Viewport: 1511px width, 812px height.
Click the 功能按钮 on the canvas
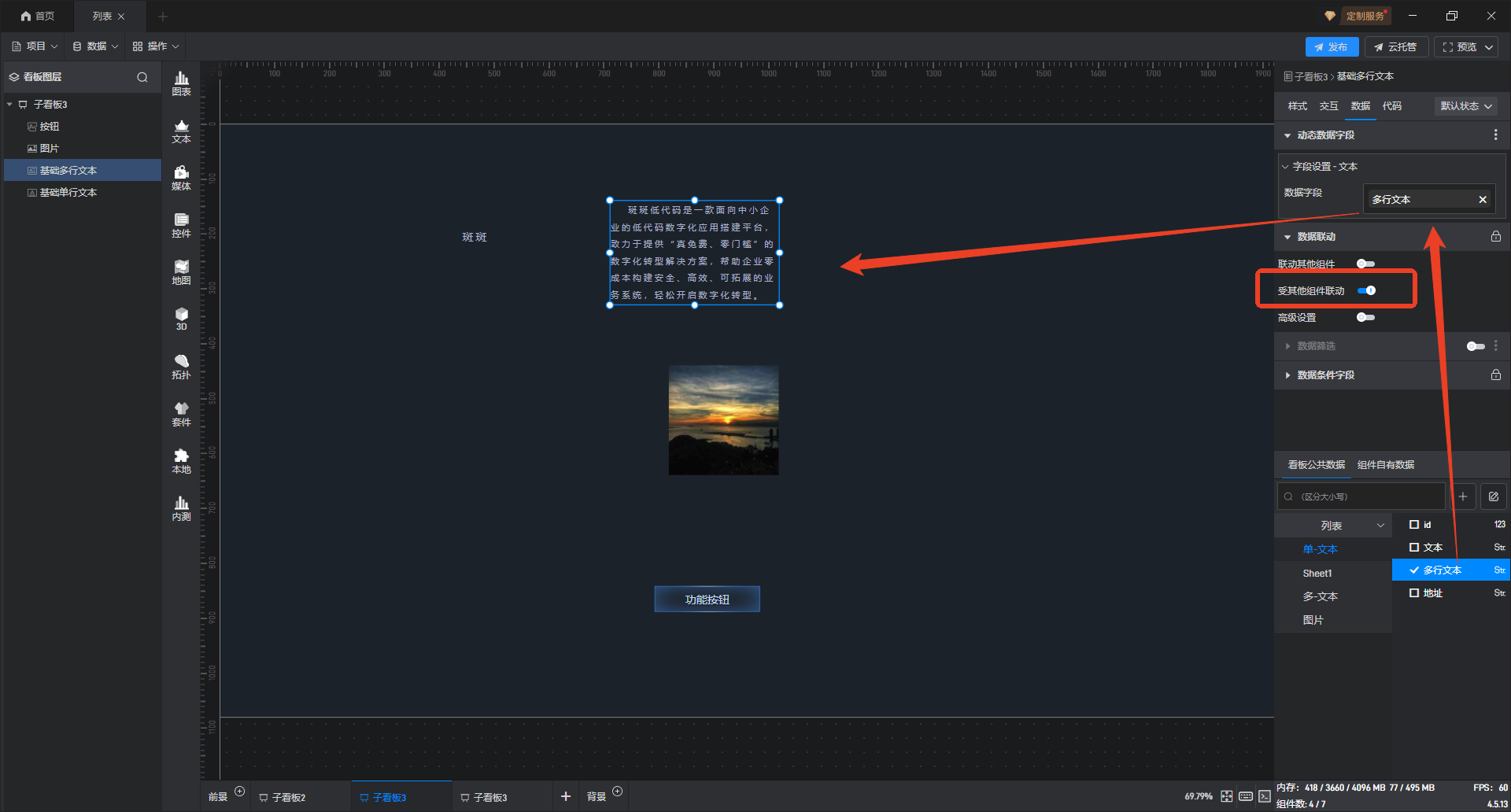[707, 600]
